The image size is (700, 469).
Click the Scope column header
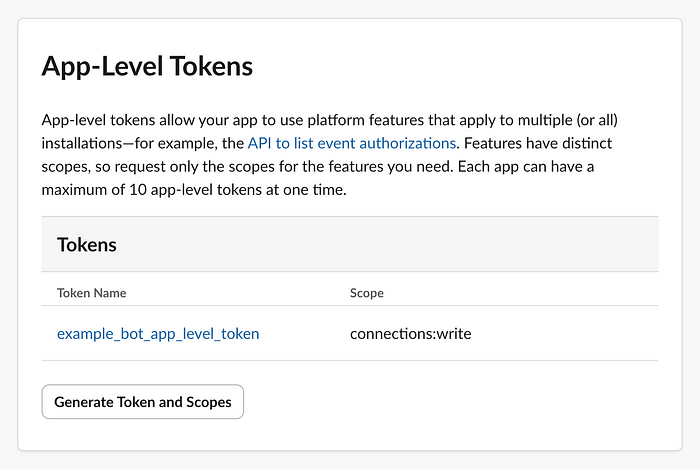pyautogui.click(x=367, y=293)
